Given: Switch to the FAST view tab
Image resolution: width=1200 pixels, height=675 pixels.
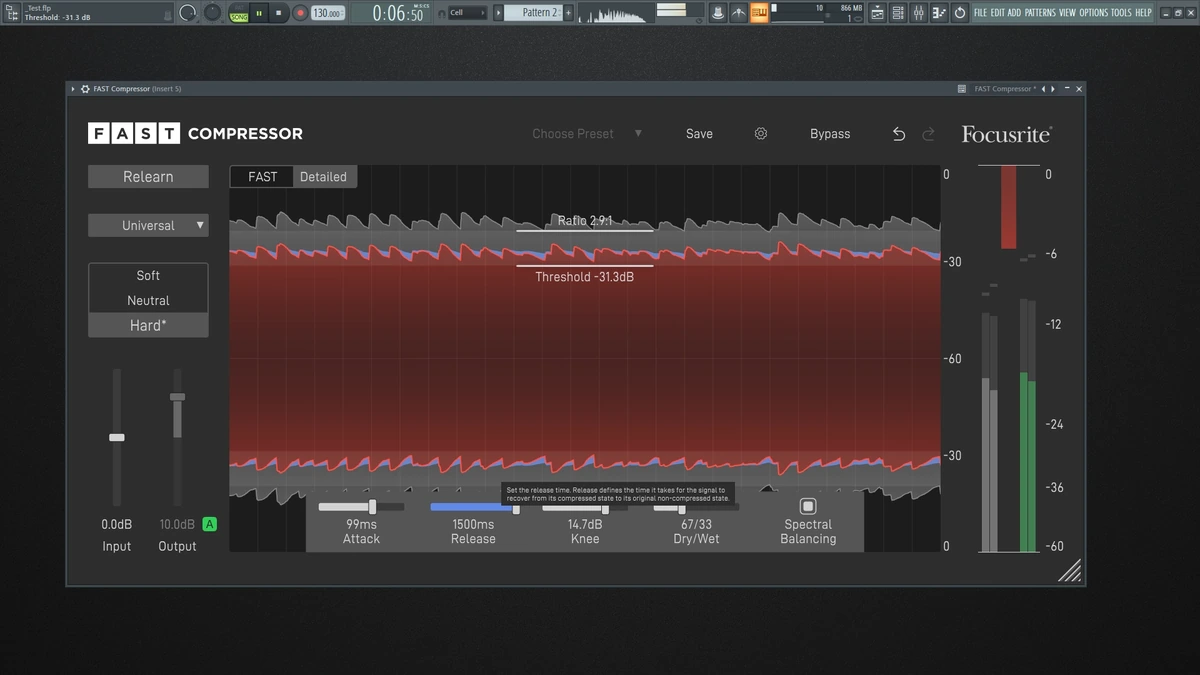Looking at the screenshot, I should [x=263, y=177].
